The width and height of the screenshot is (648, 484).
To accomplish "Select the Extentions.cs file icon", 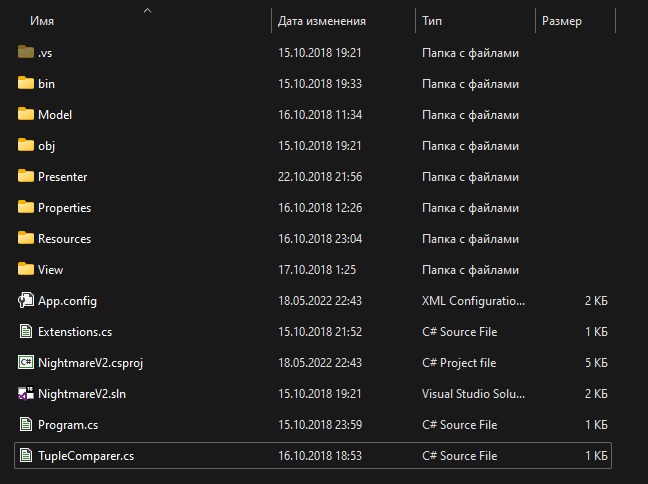I will click(26, 331).
